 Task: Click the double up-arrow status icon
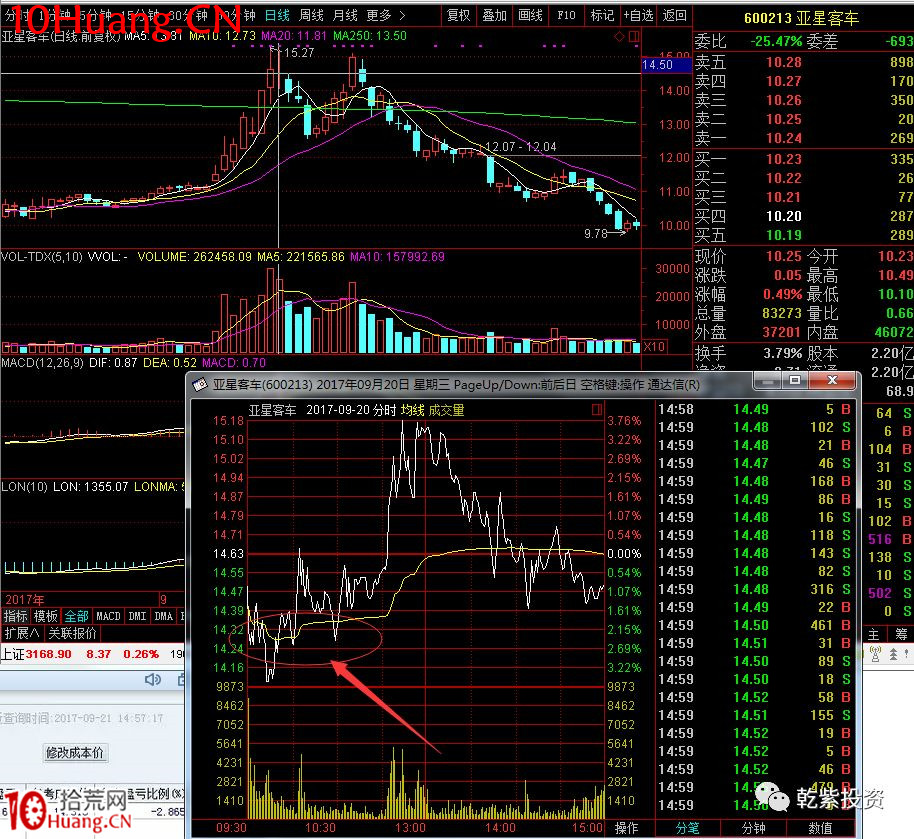pos(894,655)
